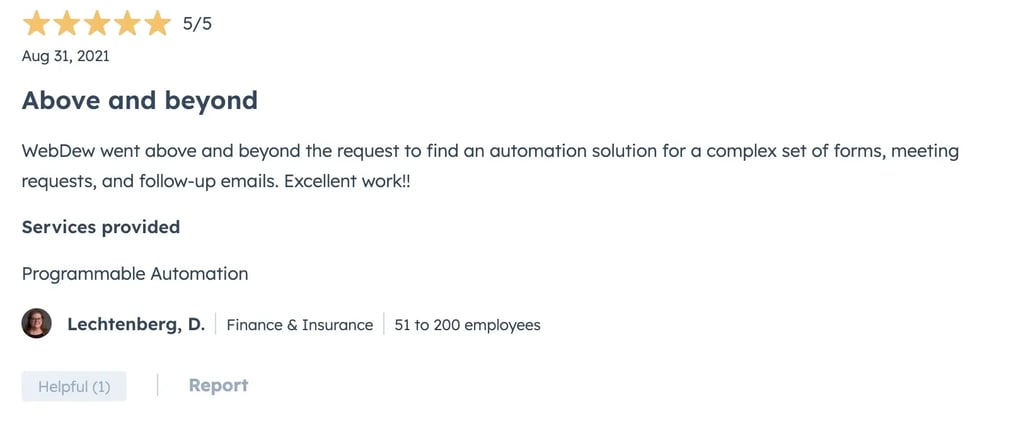Click the reviewer's avatar photo
The width and height of the screenshot is (1011, 431).
37,324
